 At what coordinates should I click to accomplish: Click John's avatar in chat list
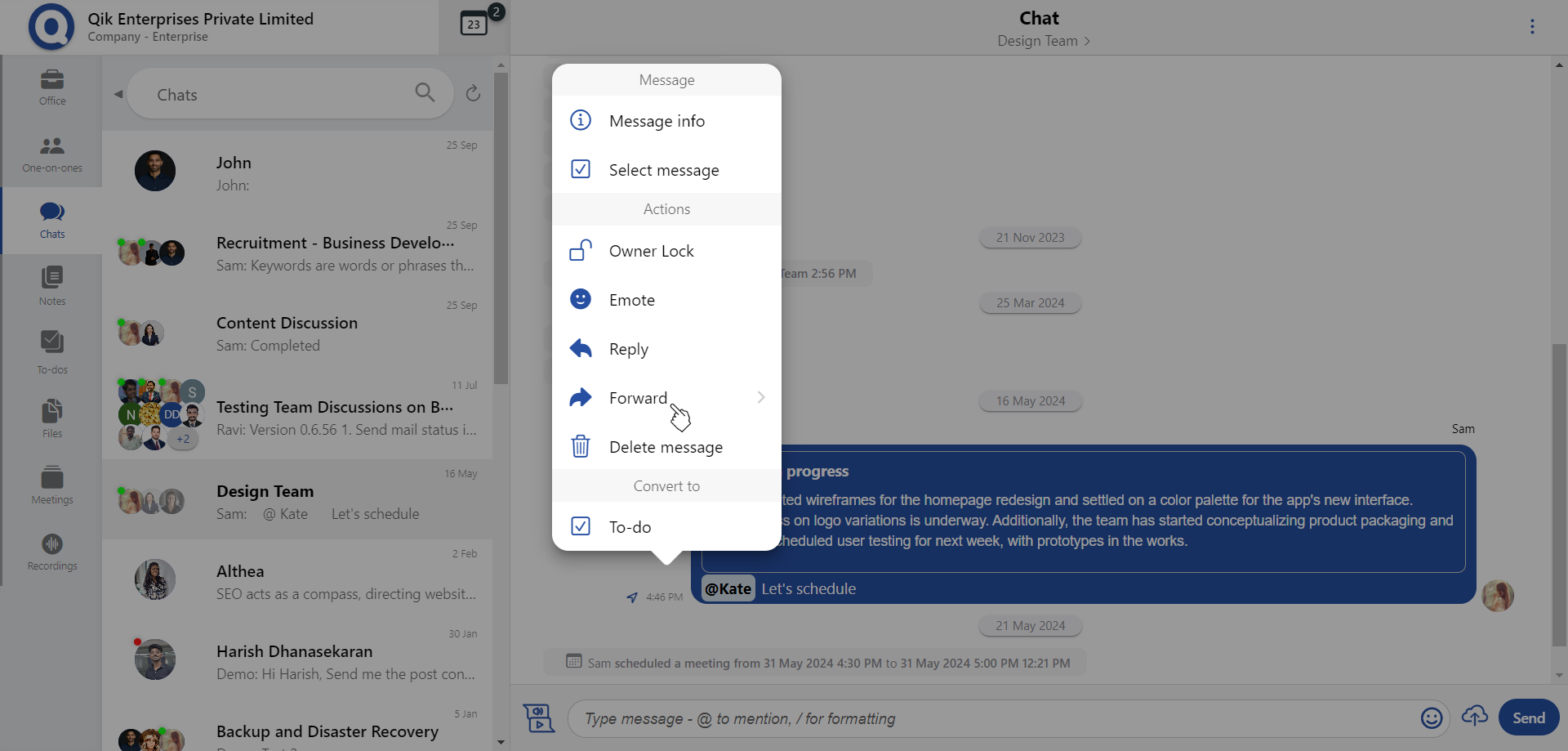click(x=155, y=171)
